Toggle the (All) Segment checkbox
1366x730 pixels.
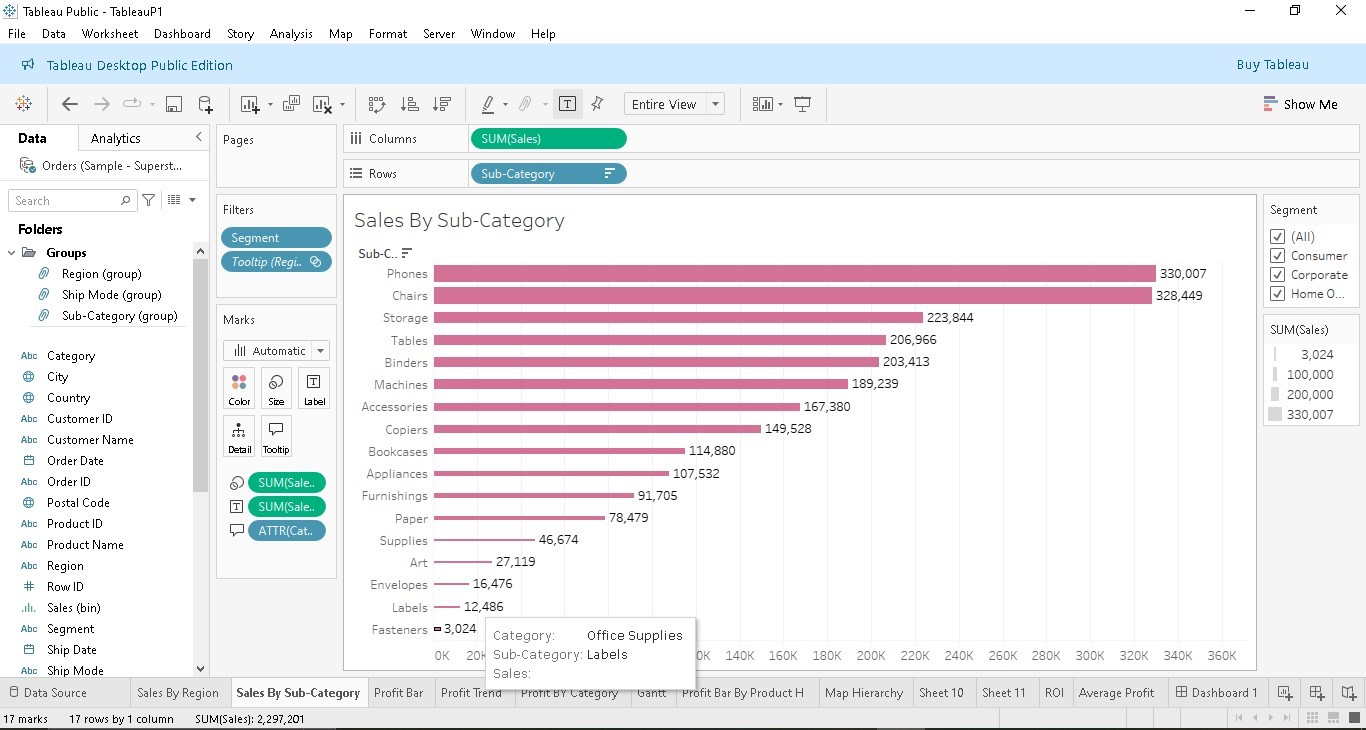(1277, 236)
